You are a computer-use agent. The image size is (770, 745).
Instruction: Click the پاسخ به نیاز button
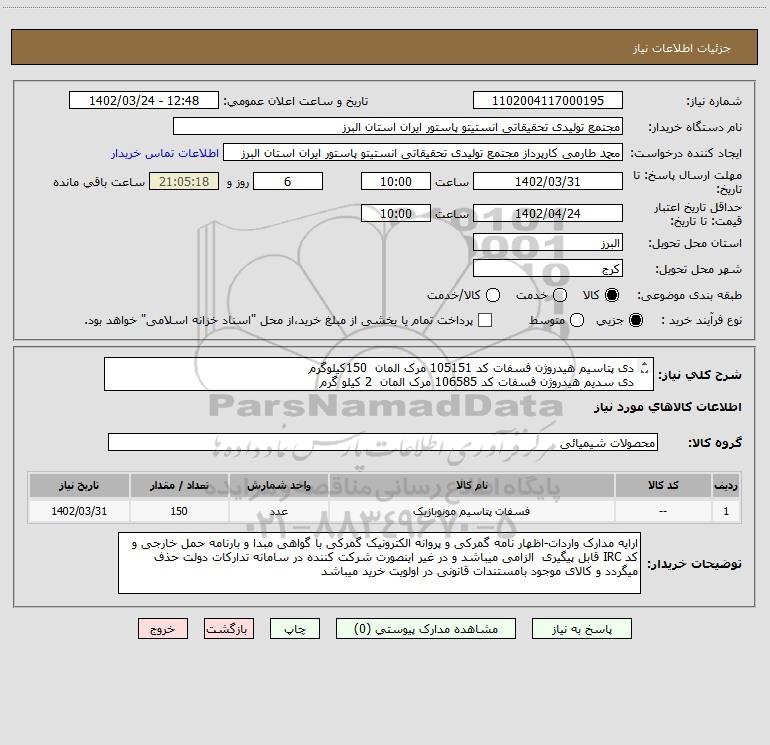pos(582,629)
